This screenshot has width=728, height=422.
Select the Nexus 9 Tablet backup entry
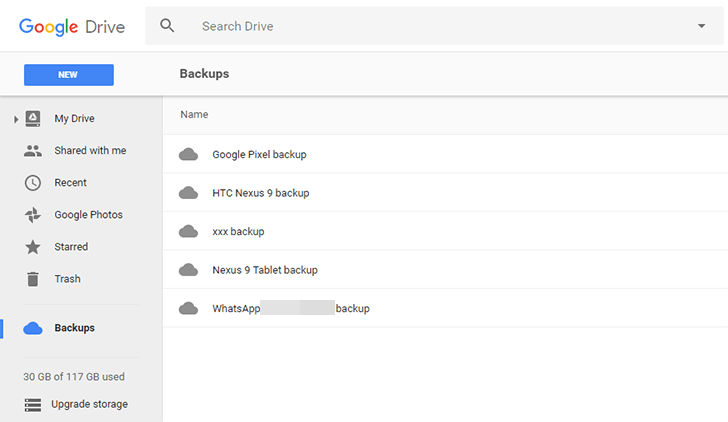(264, 270)
